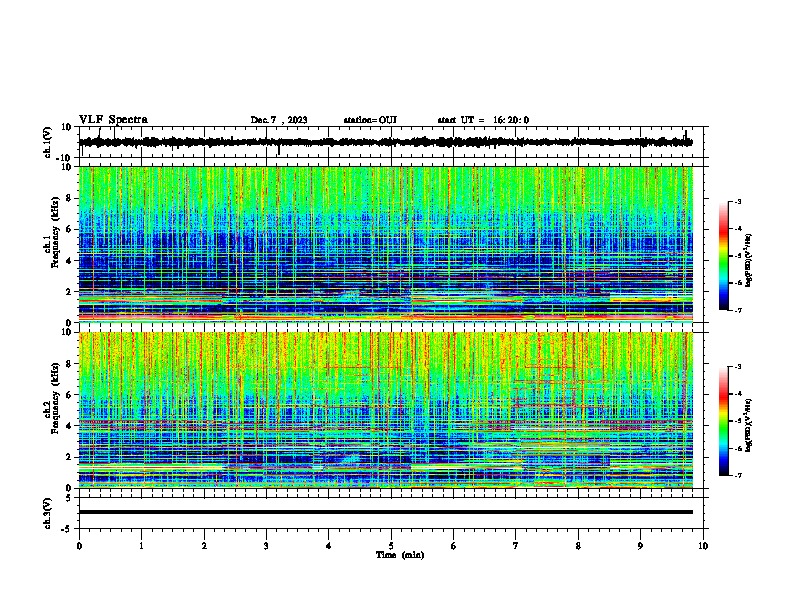Image resolution: width=792 pixels, height=612 pixels.
Task: Click the "8" kHz tick on ch.1 frequency axis
Action: (x=69, y=198)
